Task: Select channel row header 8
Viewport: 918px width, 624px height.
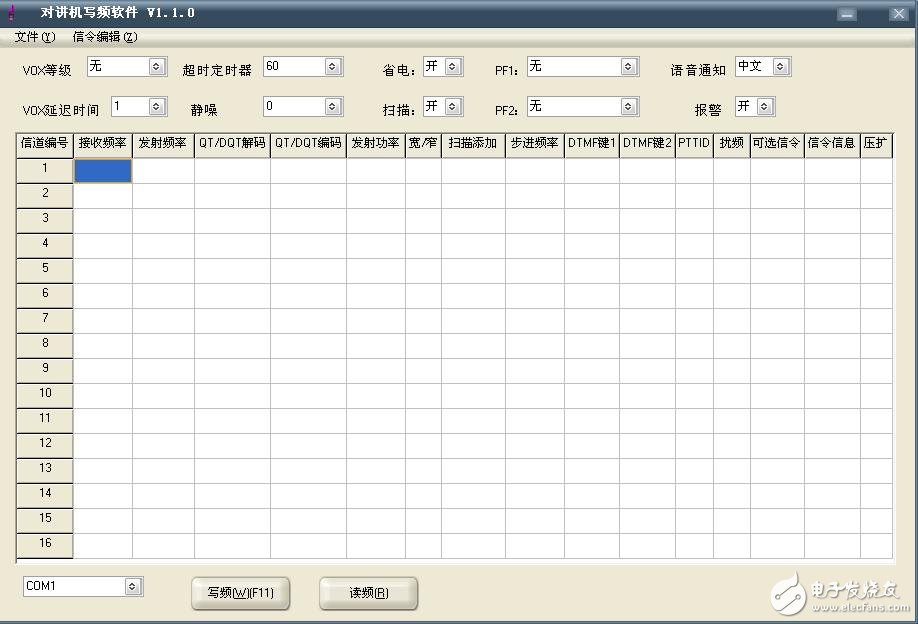Action: pos(45,343)
